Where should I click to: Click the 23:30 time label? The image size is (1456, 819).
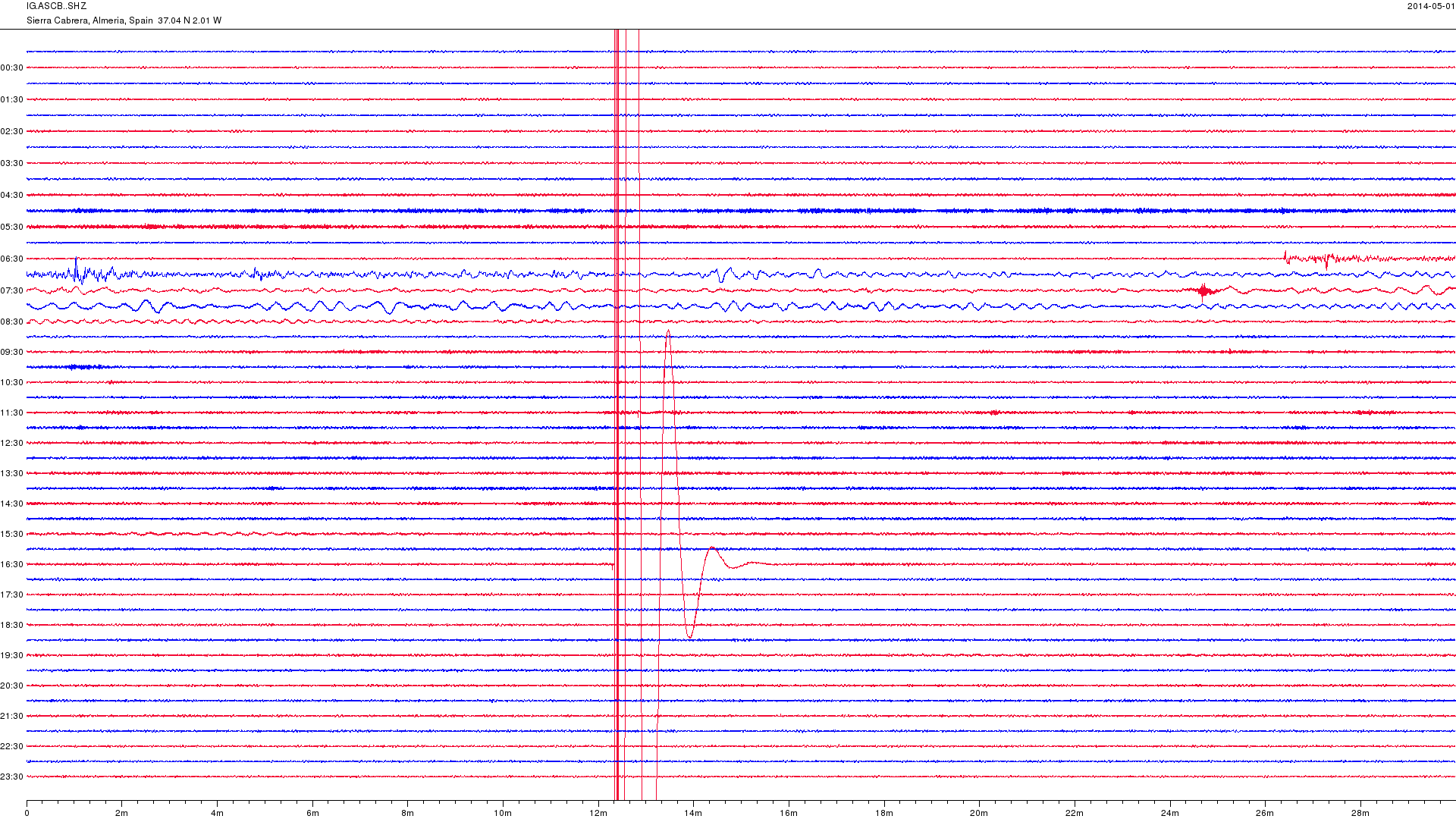tap(12, 777)
